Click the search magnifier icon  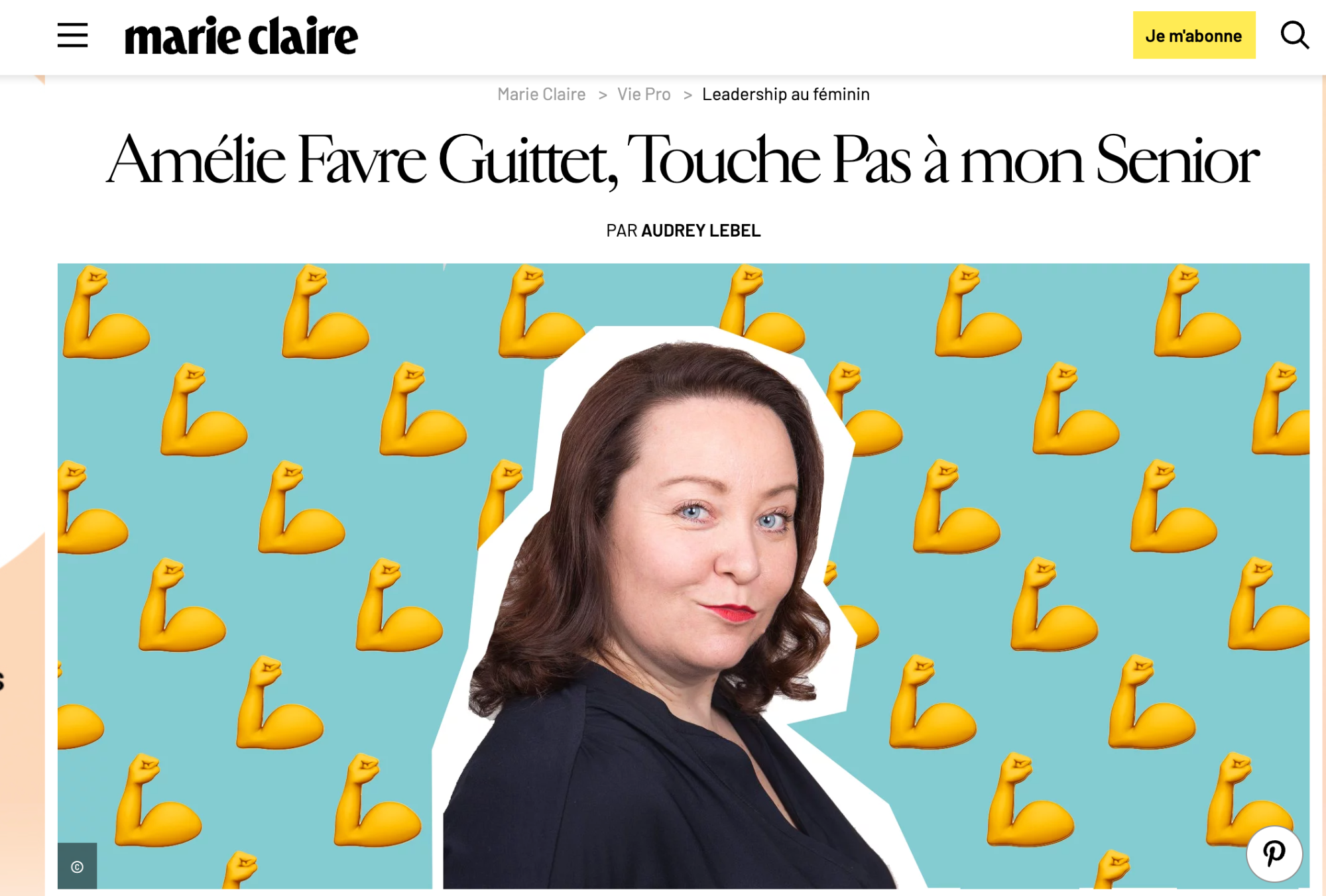click(1294, 35)
